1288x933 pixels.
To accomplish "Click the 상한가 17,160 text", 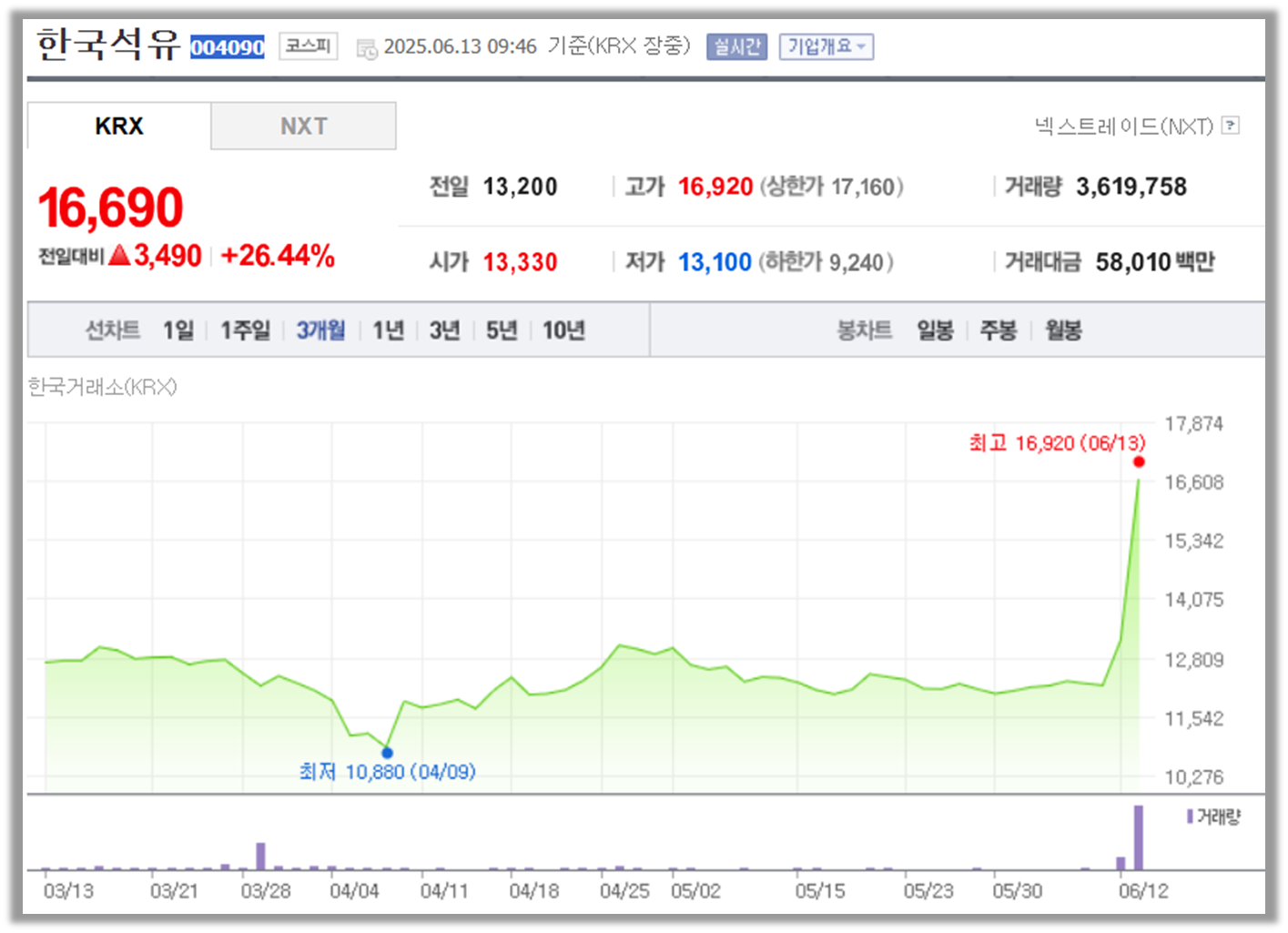I will [831, 187].
